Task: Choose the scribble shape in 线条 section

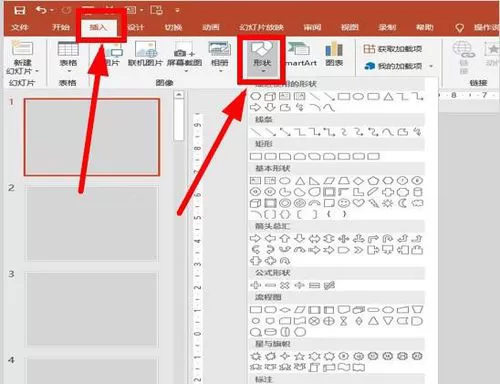Action: pyautogui.click(x=417, y=132)
